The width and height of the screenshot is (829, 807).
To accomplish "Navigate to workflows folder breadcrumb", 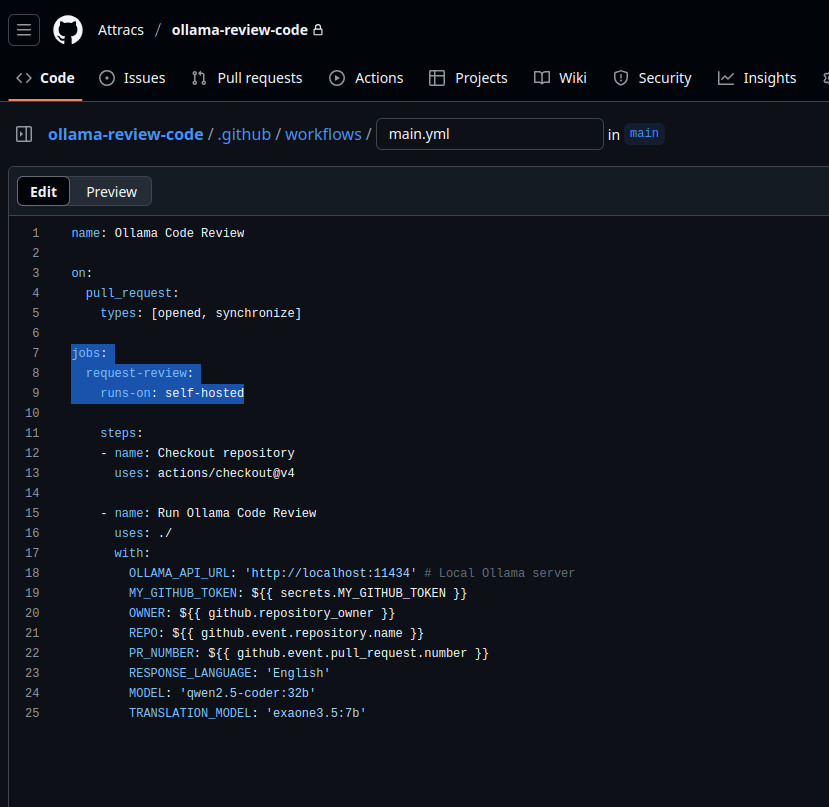I will click(323, 134).
